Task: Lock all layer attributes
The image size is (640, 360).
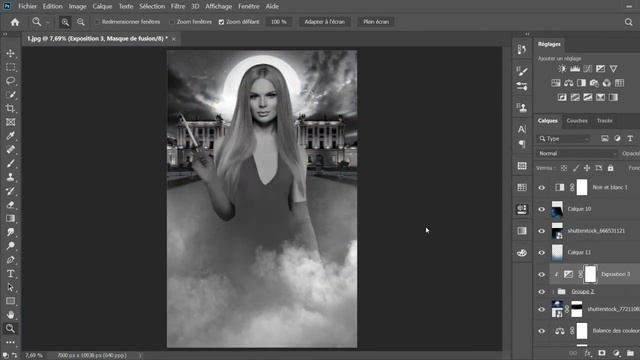Action: click(610, 168)
